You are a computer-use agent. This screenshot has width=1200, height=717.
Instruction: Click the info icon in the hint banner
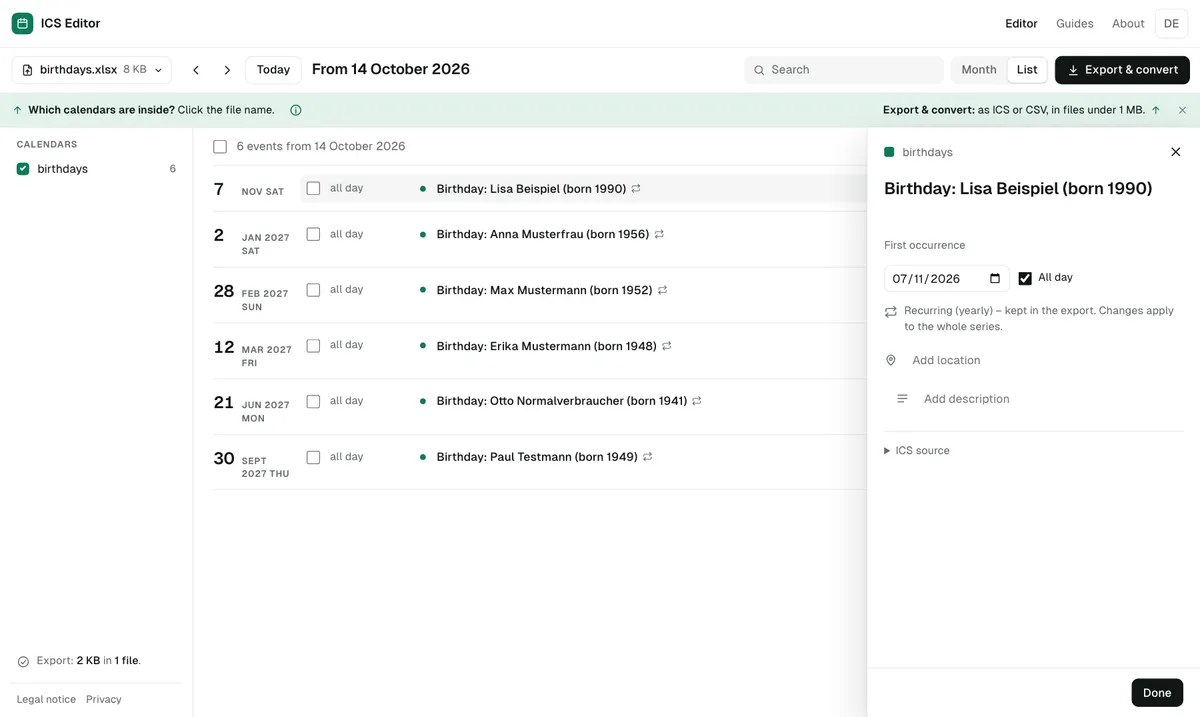[x=296, y=110]
